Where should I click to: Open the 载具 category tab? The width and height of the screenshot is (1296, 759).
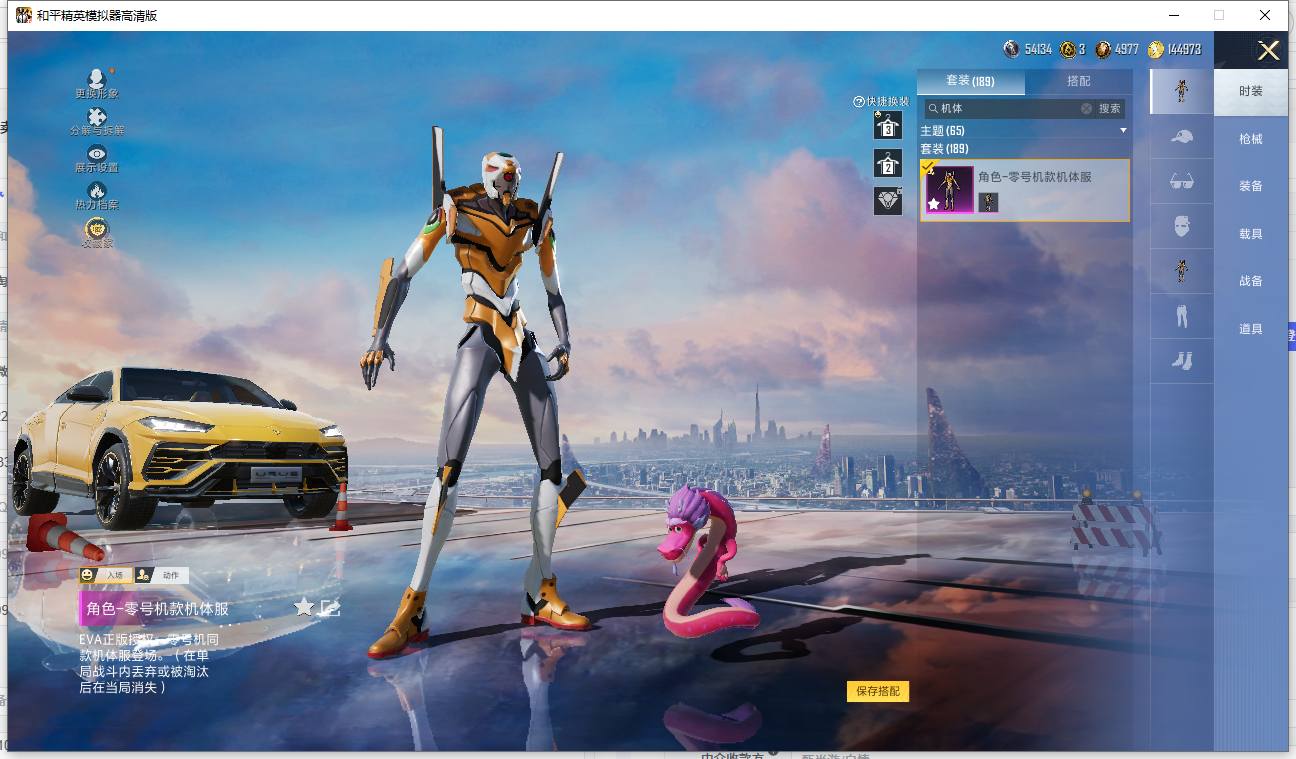click(1251, 234)
